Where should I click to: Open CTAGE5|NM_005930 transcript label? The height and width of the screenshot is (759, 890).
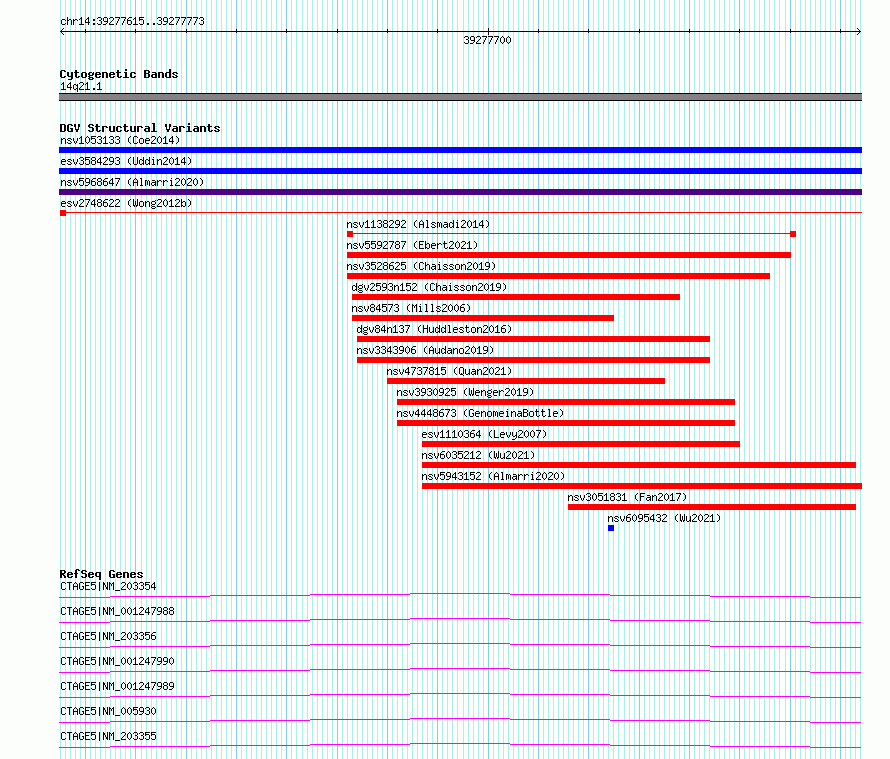[x=108, y=711]
